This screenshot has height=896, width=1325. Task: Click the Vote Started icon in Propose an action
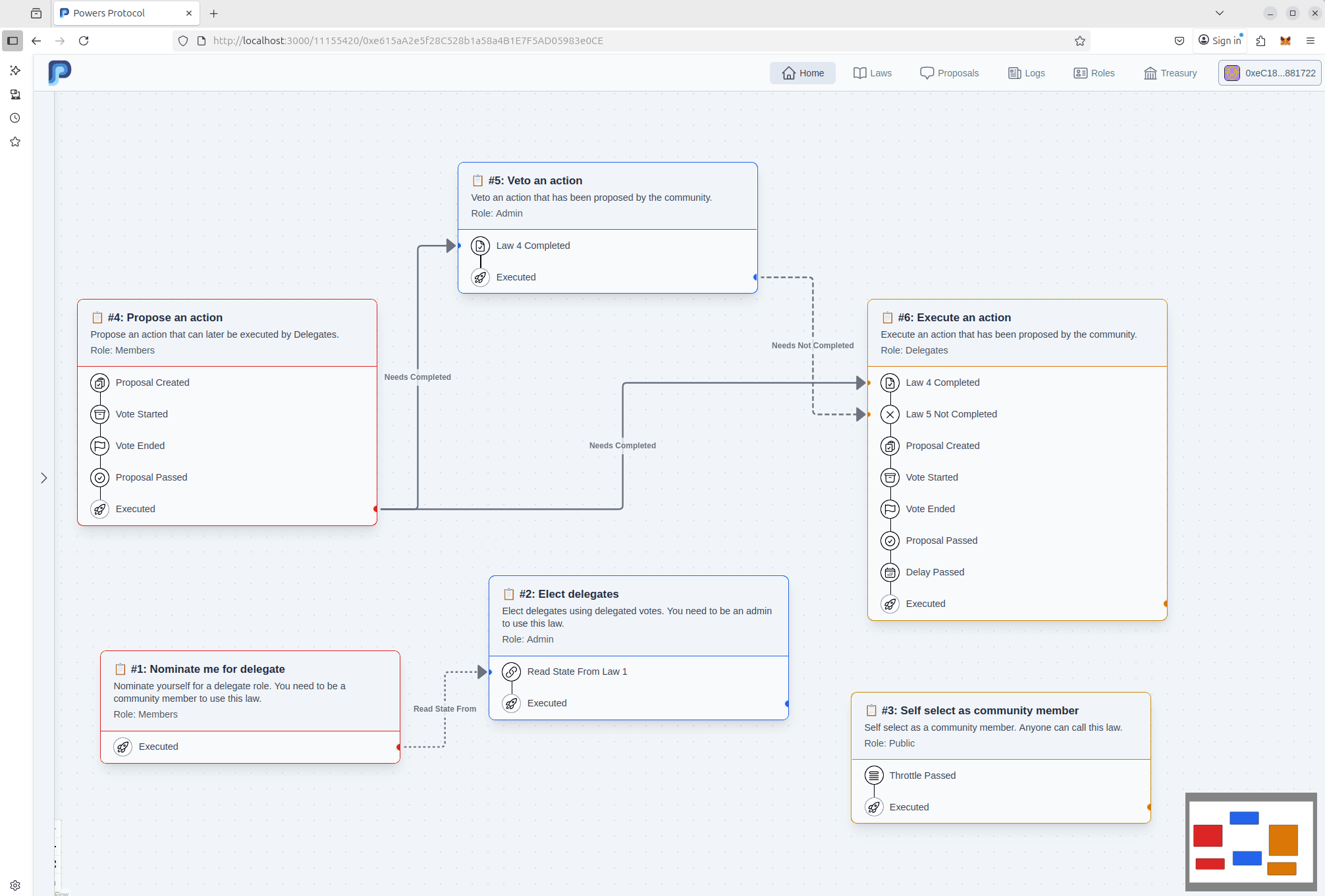click(x=99, y=415)
